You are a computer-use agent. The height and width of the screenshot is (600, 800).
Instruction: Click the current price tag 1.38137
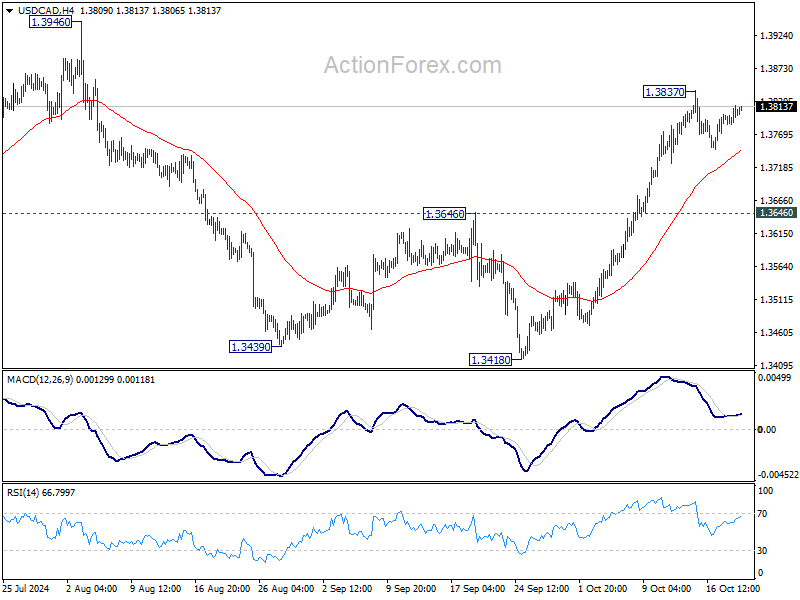tap(776, 107)
